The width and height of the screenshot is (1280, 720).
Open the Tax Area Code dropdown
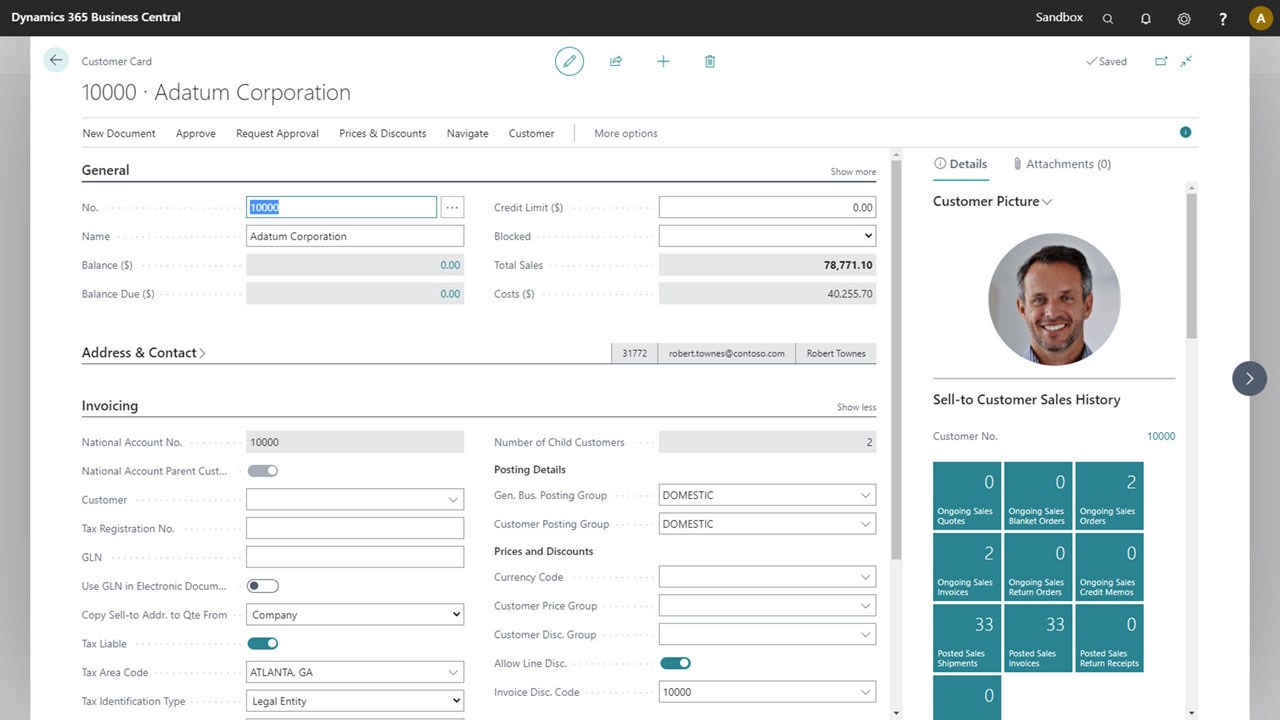[355, 672]
